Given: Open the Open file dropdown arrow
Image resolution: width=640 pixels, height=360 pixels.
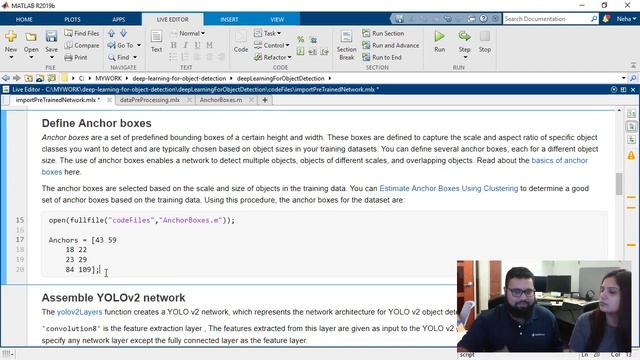Looking at the screenshot, I should 31,57.
